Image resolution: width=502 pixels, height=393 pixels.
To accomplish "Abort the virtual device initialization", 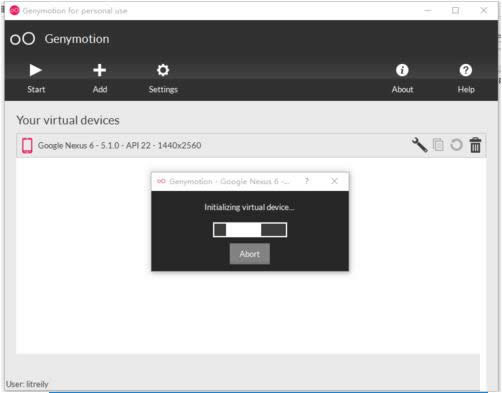I will 250,254.
